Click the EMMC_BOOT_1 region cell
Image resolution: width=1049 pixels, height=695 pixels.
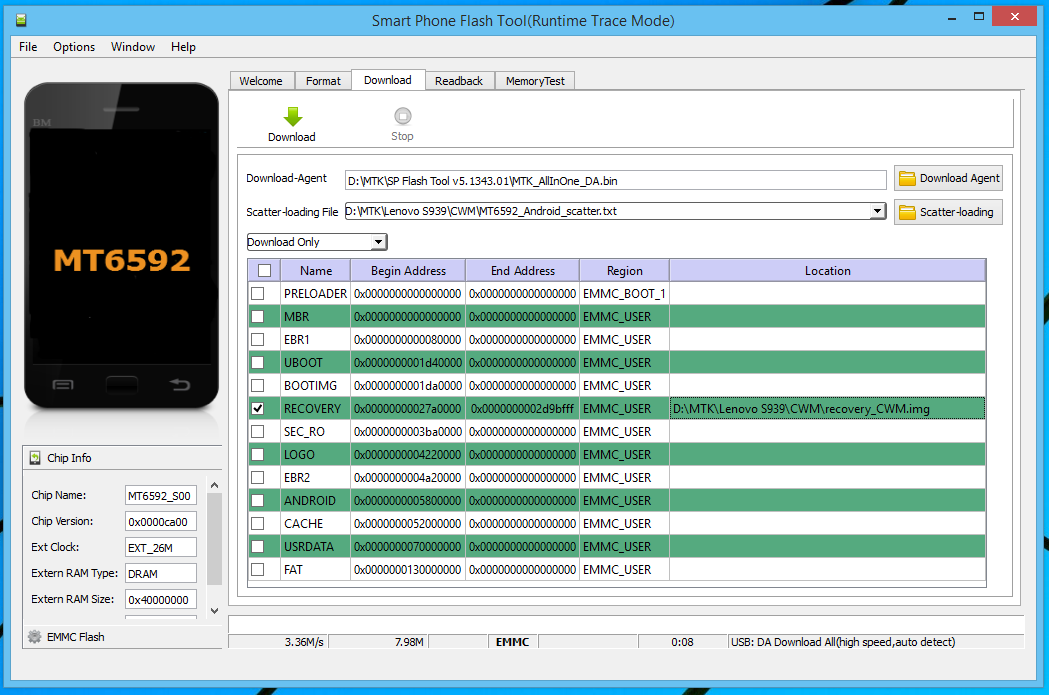(624, 294)
